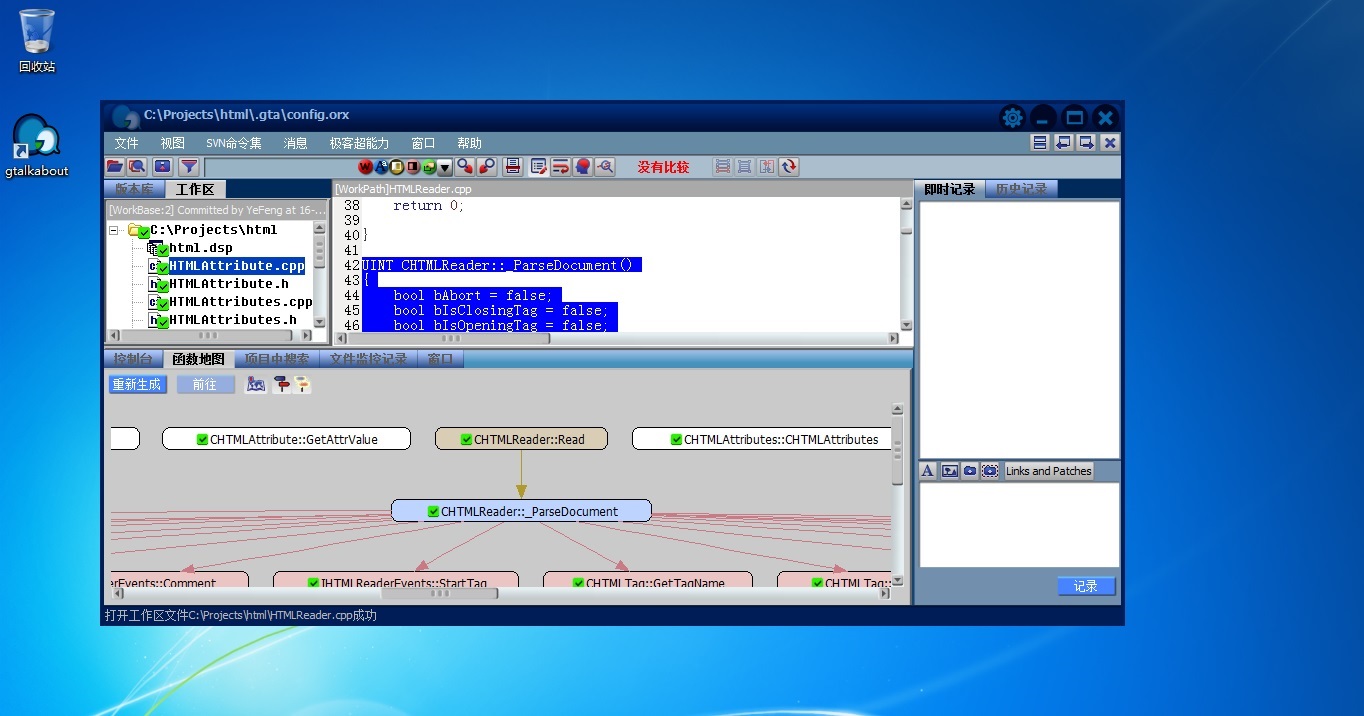Toggle the green check on CHTMLAttribute::GetAttrValue node
1364x716 pixels.
[202, 440]
